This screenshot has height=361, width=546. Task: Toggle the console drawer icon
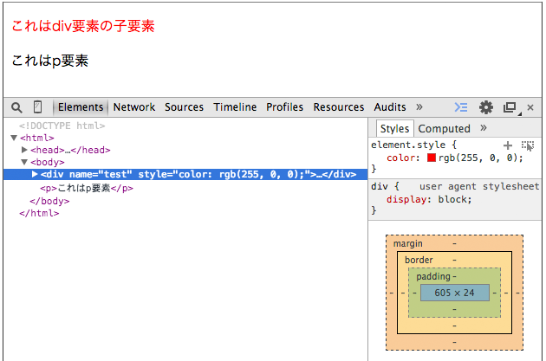pyautogui.click(x=461, y=107)
